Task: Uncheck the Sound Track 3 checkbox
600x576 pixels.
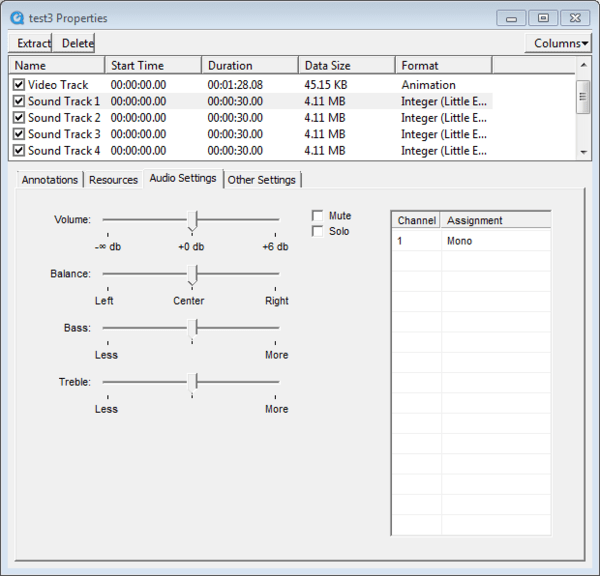Action: pos(19,134)
